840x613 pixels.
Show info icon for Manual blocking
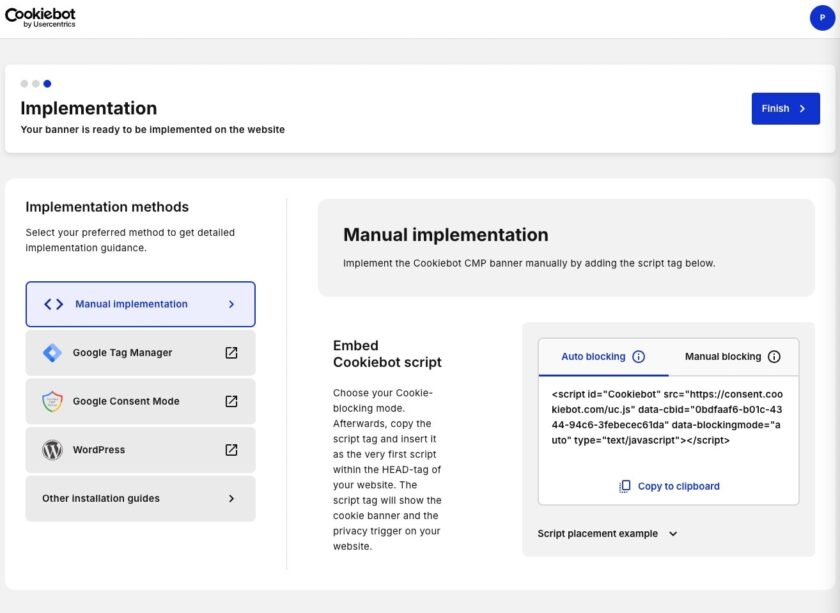click(774, 357)
